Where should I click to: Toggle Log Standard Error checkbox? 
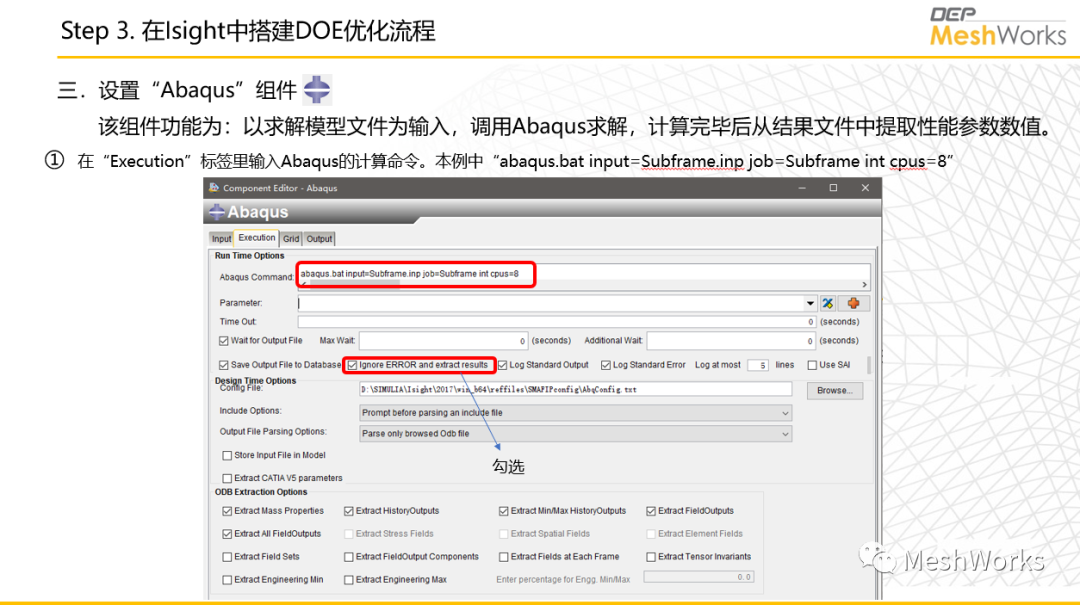point(606,365)
